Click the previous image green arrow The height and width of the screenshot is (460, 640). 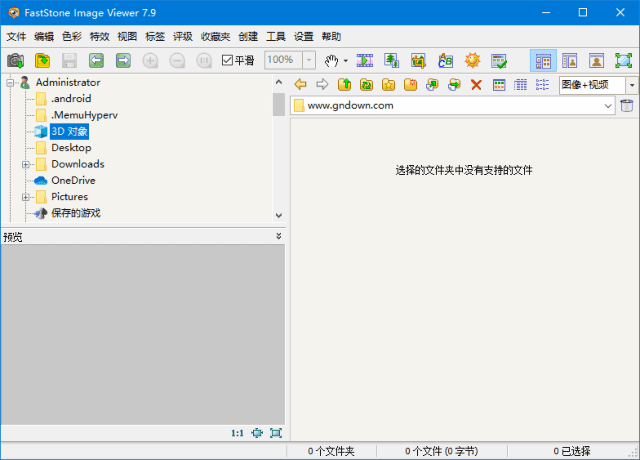click(x=97, y=60)
